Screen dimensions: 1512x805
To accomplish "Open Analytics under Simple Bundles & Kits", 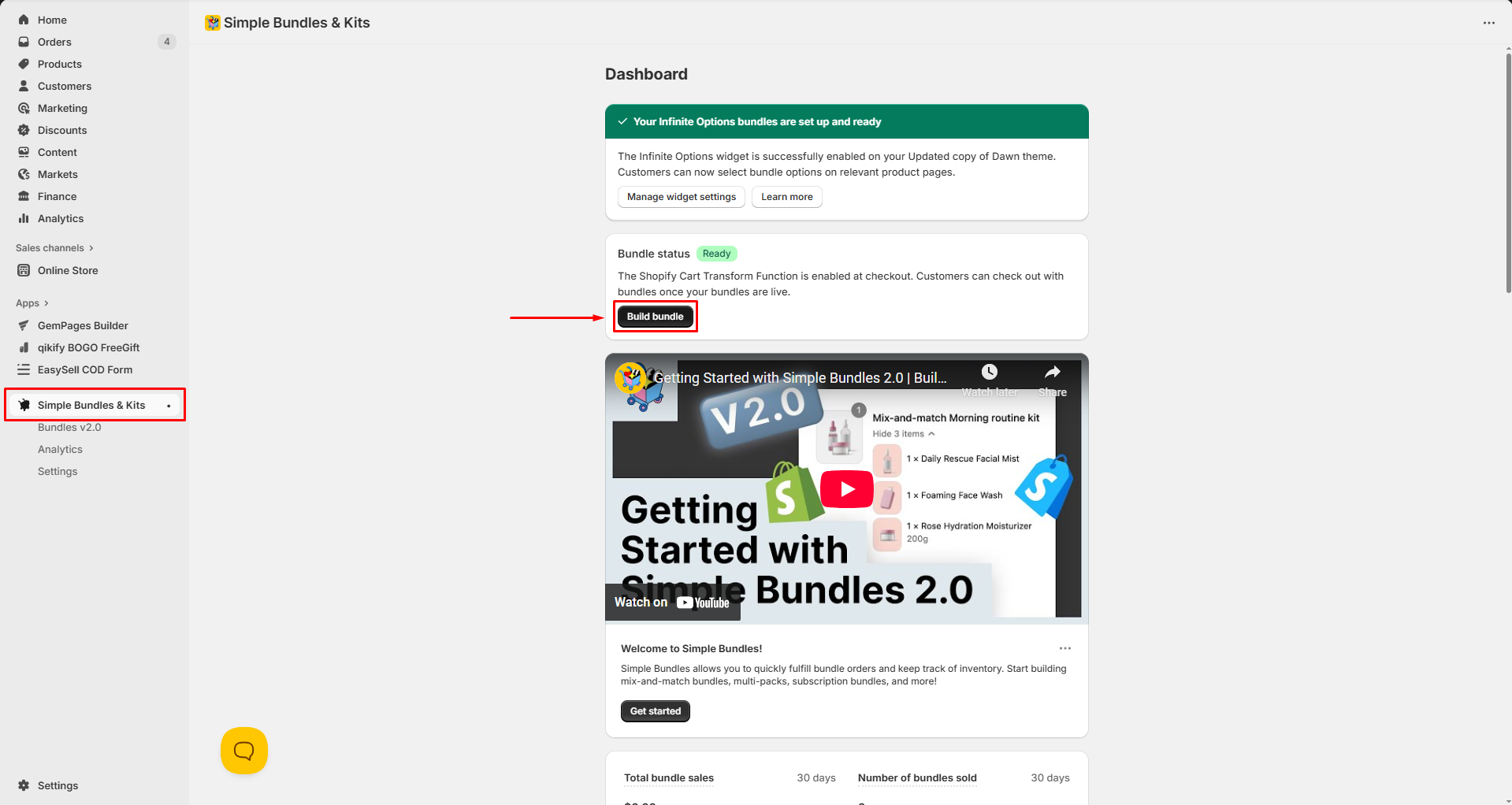I will [x=60, y=449].
